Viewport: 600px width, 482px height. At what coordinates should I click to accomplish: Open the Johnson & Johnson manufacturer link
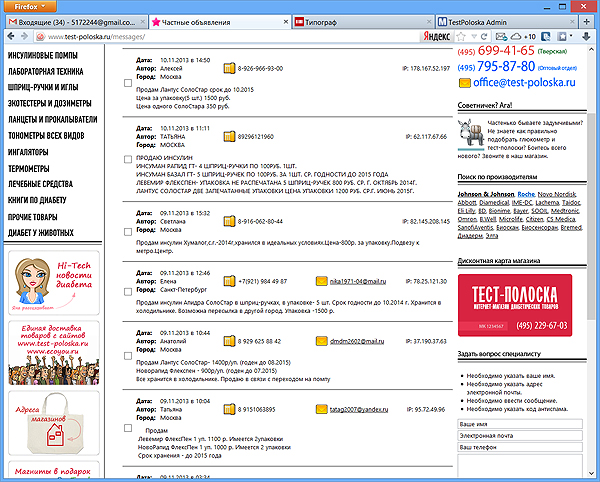pyautogui.click(x=486, y=194)
